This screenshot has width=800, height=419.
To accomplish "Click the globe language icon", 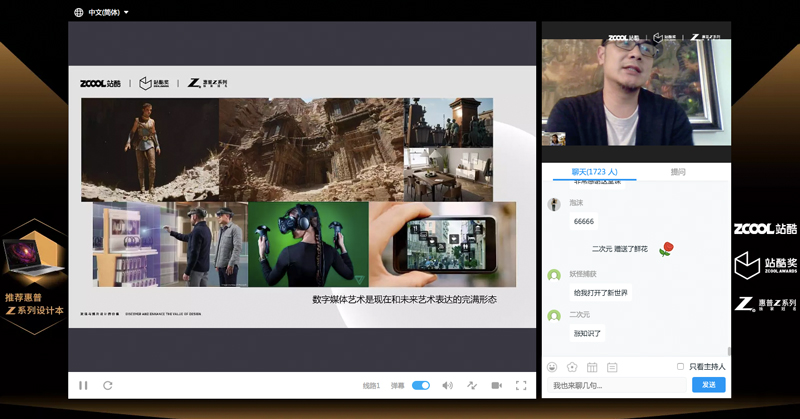I will 79,12.
